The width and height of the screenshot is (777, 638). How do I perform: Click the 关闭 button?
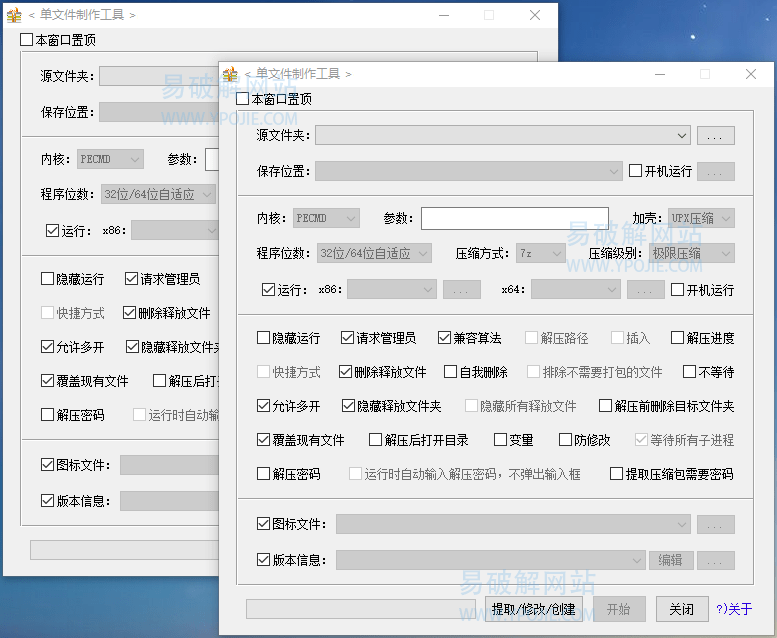[682, 609]
